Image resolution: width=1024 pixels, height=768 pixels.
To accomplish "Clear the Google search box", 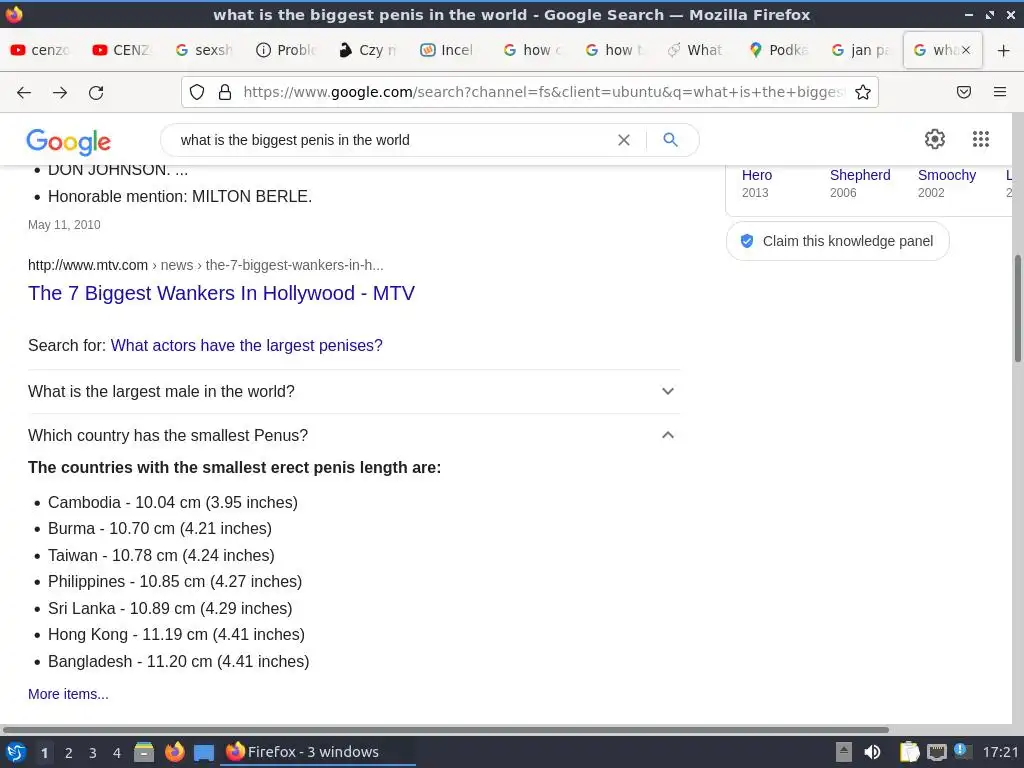I will pos(624,140).
